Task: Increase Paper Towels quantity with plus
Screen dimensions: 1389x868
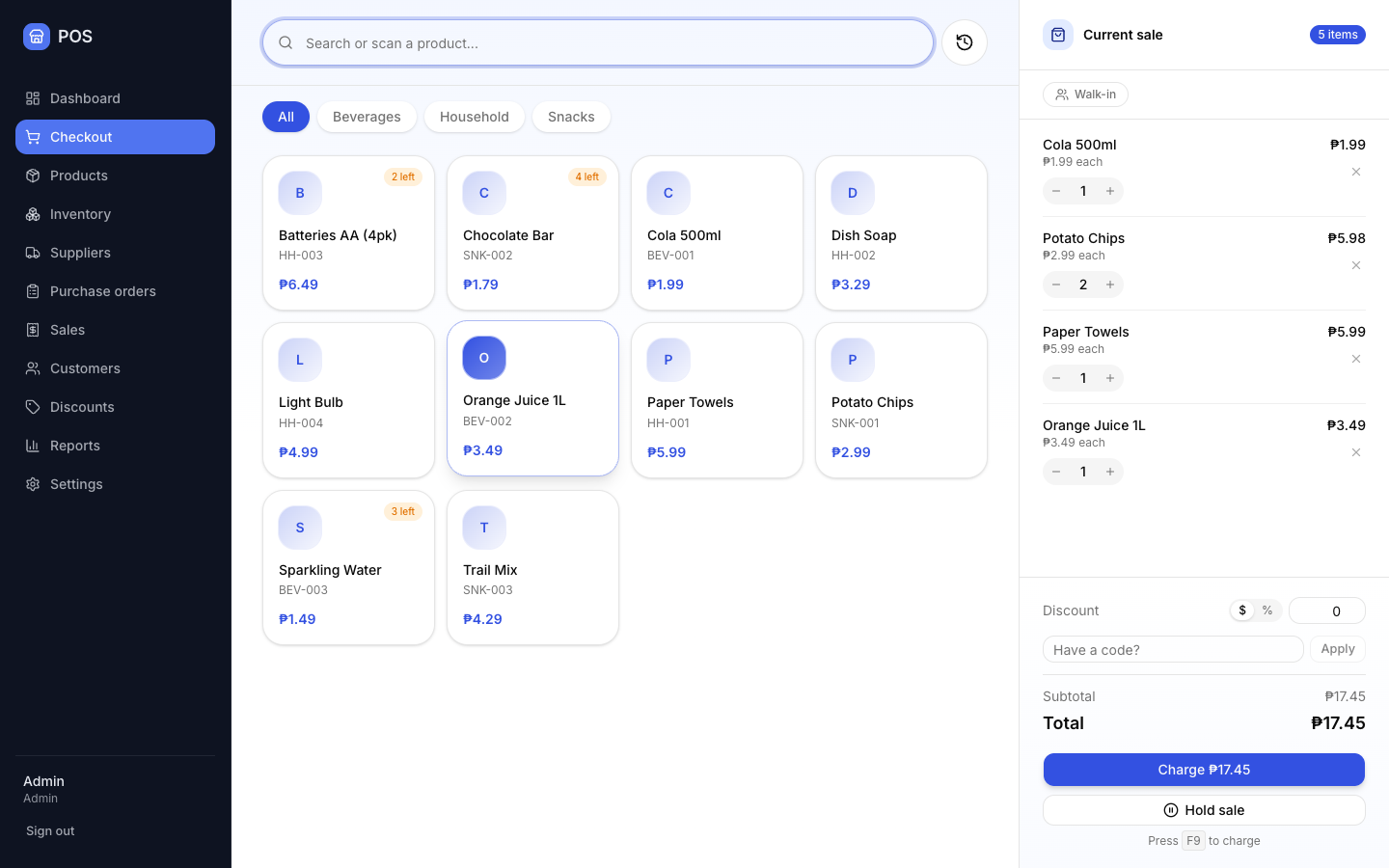Action: [x=1110, y=378]
